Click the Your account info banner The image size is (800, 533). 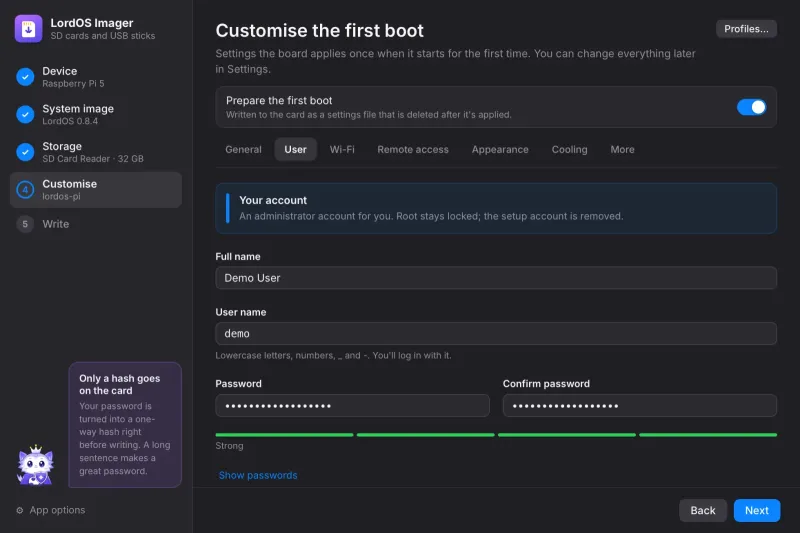click(x=496, y=208)
